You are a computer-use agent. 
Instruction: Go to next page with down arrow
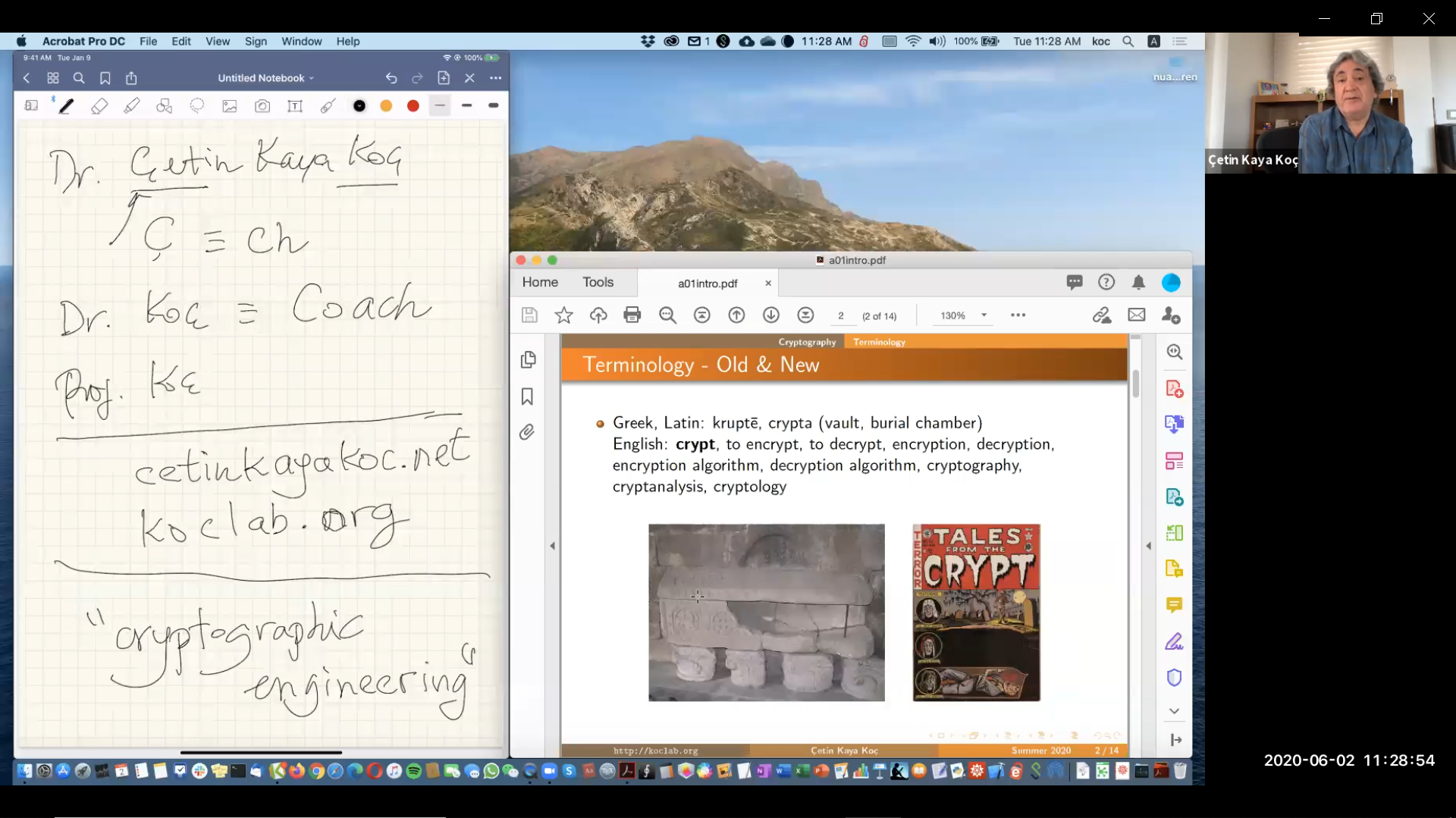(770, 315)
